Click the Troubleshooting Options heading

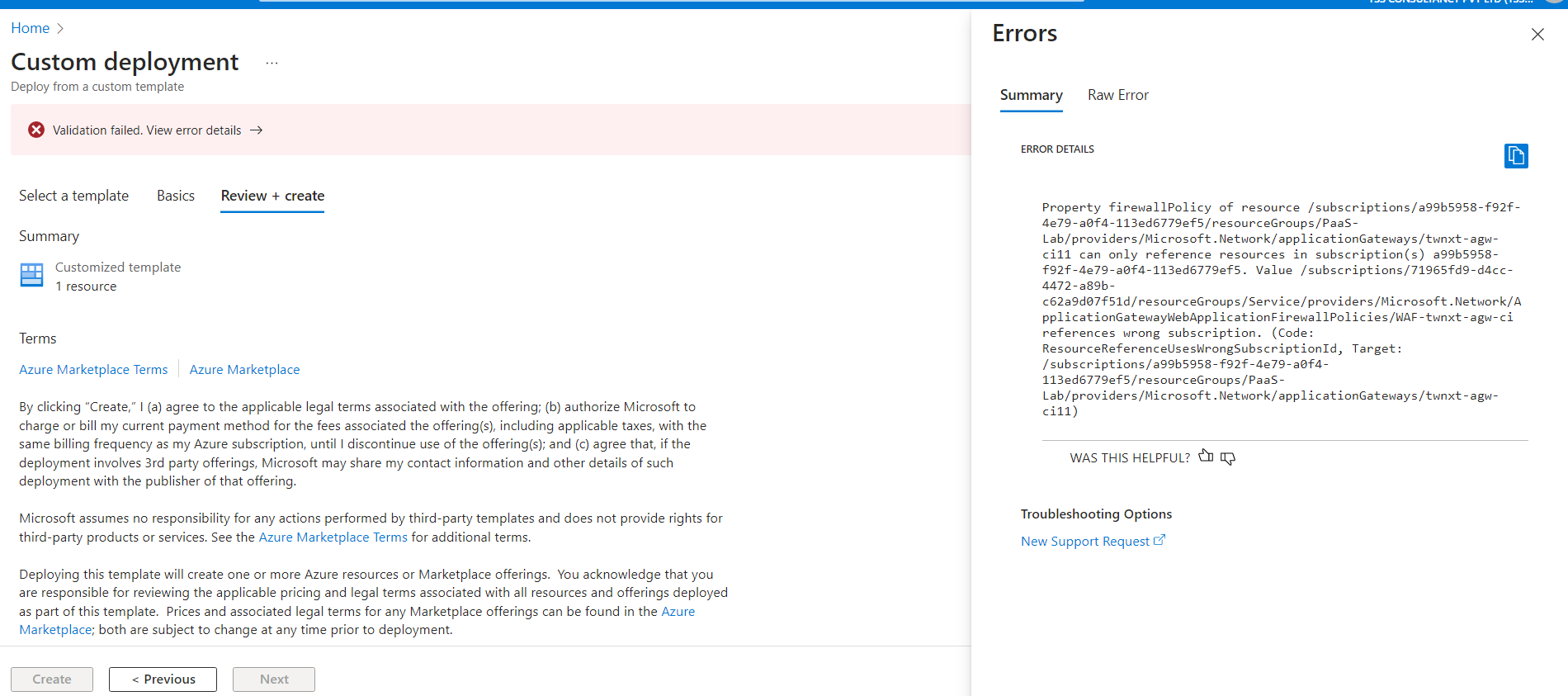point(1096,514)
